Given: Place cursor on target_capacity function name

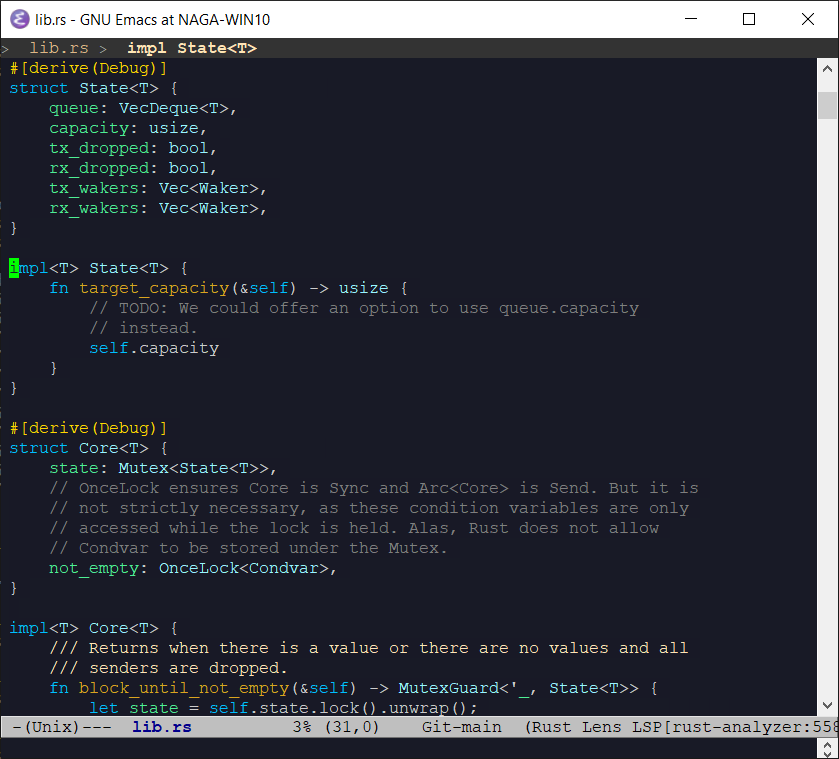Looking at the screenshot, I should [x=150, y=288].
